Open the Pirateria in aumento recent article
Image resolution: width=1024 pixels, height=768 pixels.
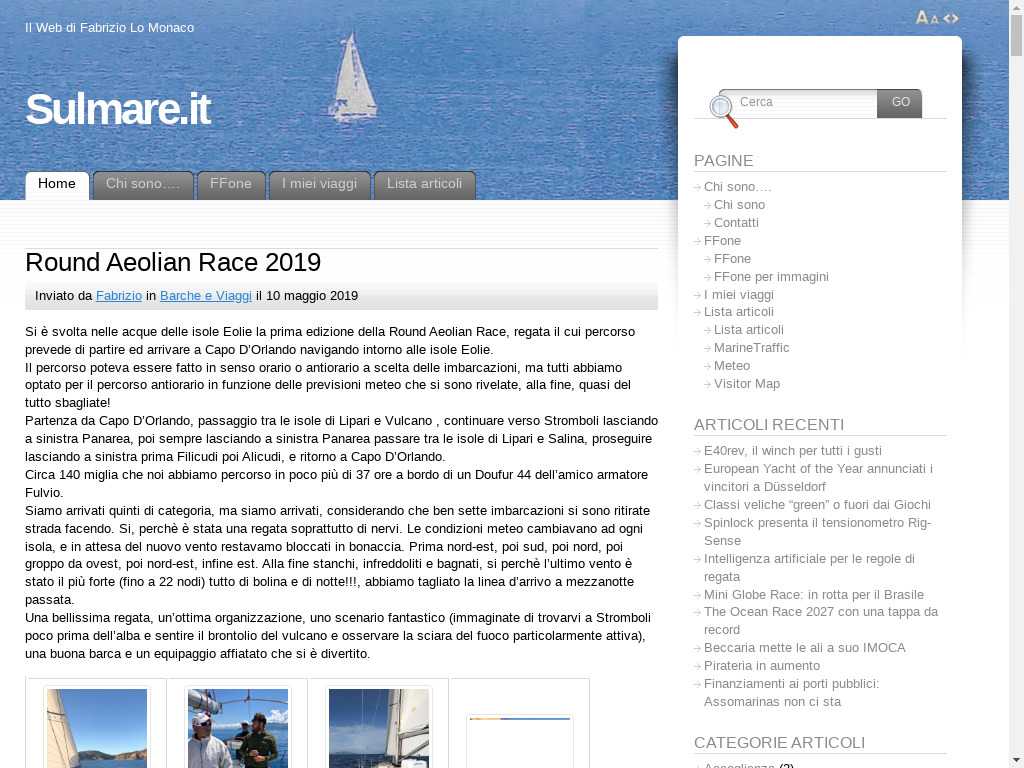pyautogui.click(x=761, y=666)
